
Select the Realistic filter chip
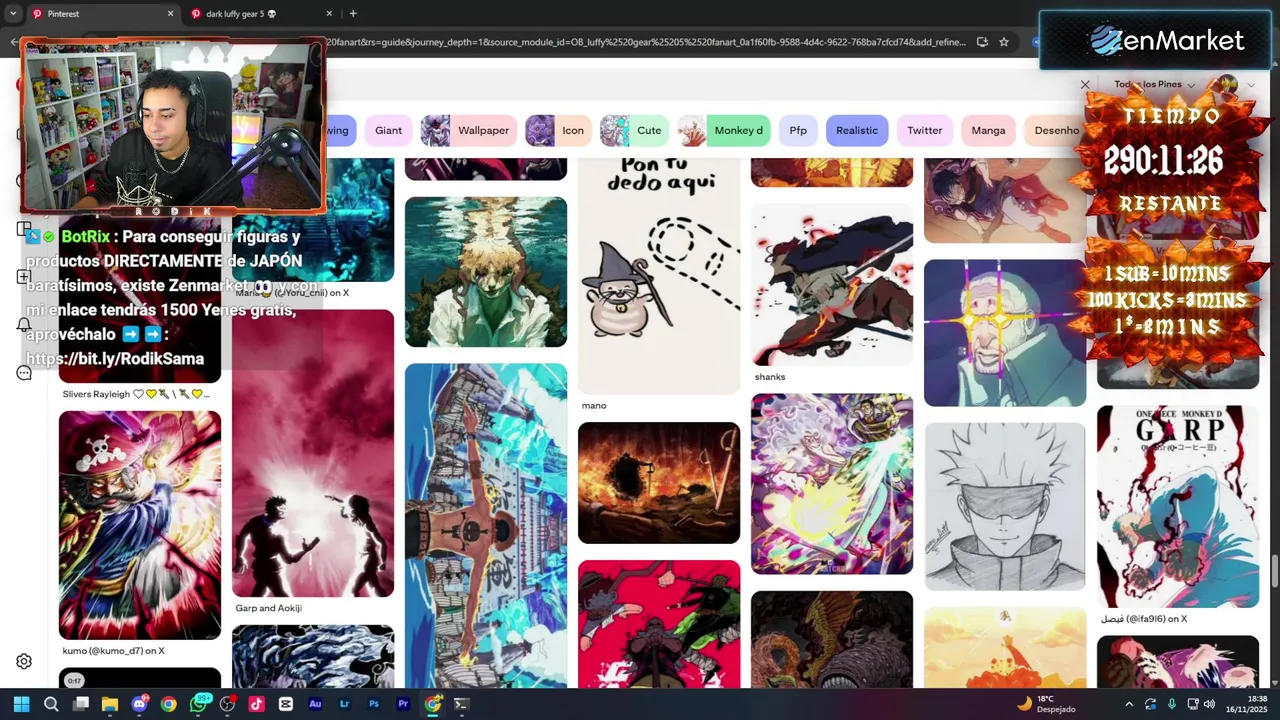pos(857,131)
